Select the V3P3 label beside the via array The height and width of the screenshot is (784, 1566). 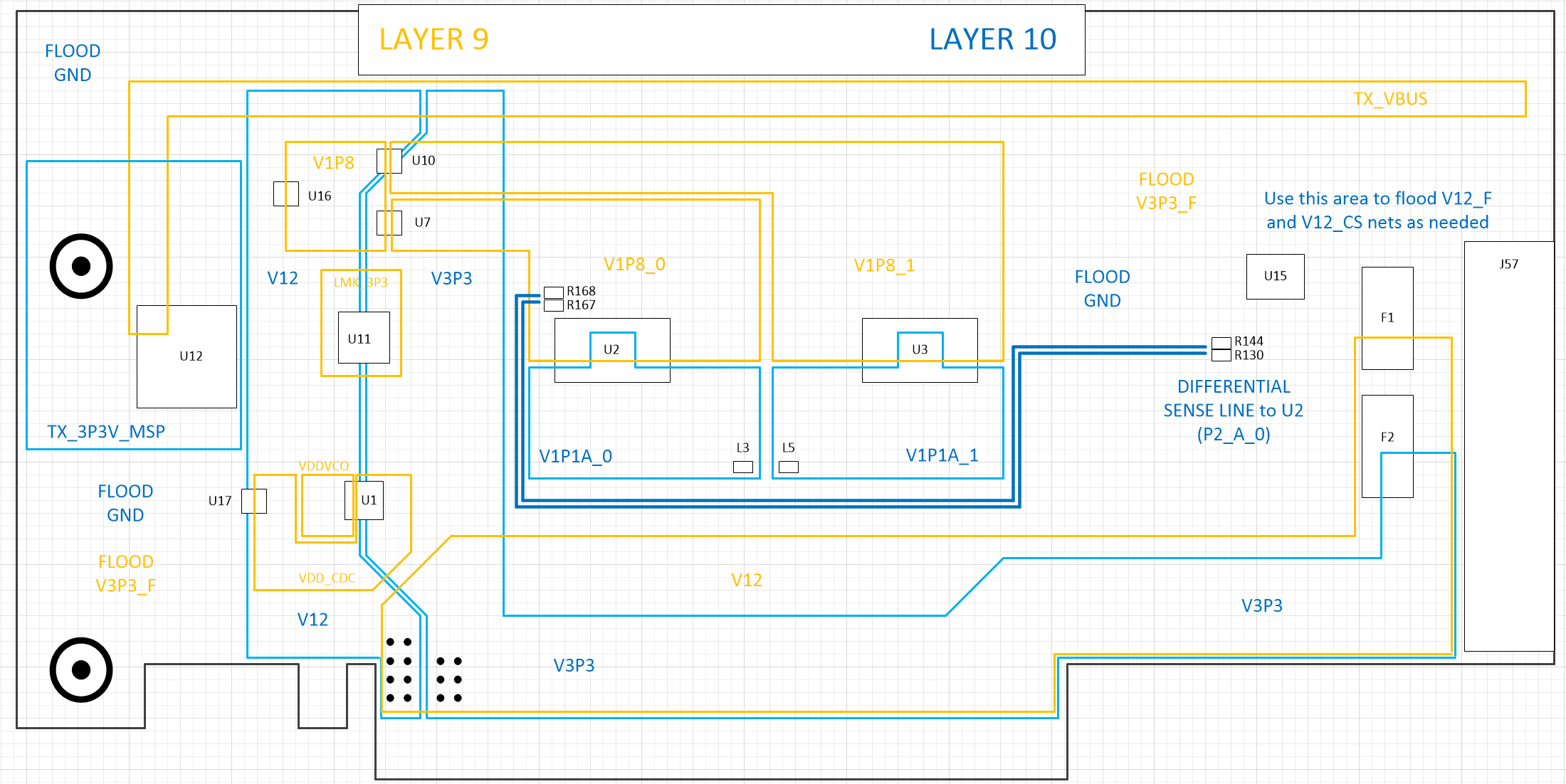[574, 665]
